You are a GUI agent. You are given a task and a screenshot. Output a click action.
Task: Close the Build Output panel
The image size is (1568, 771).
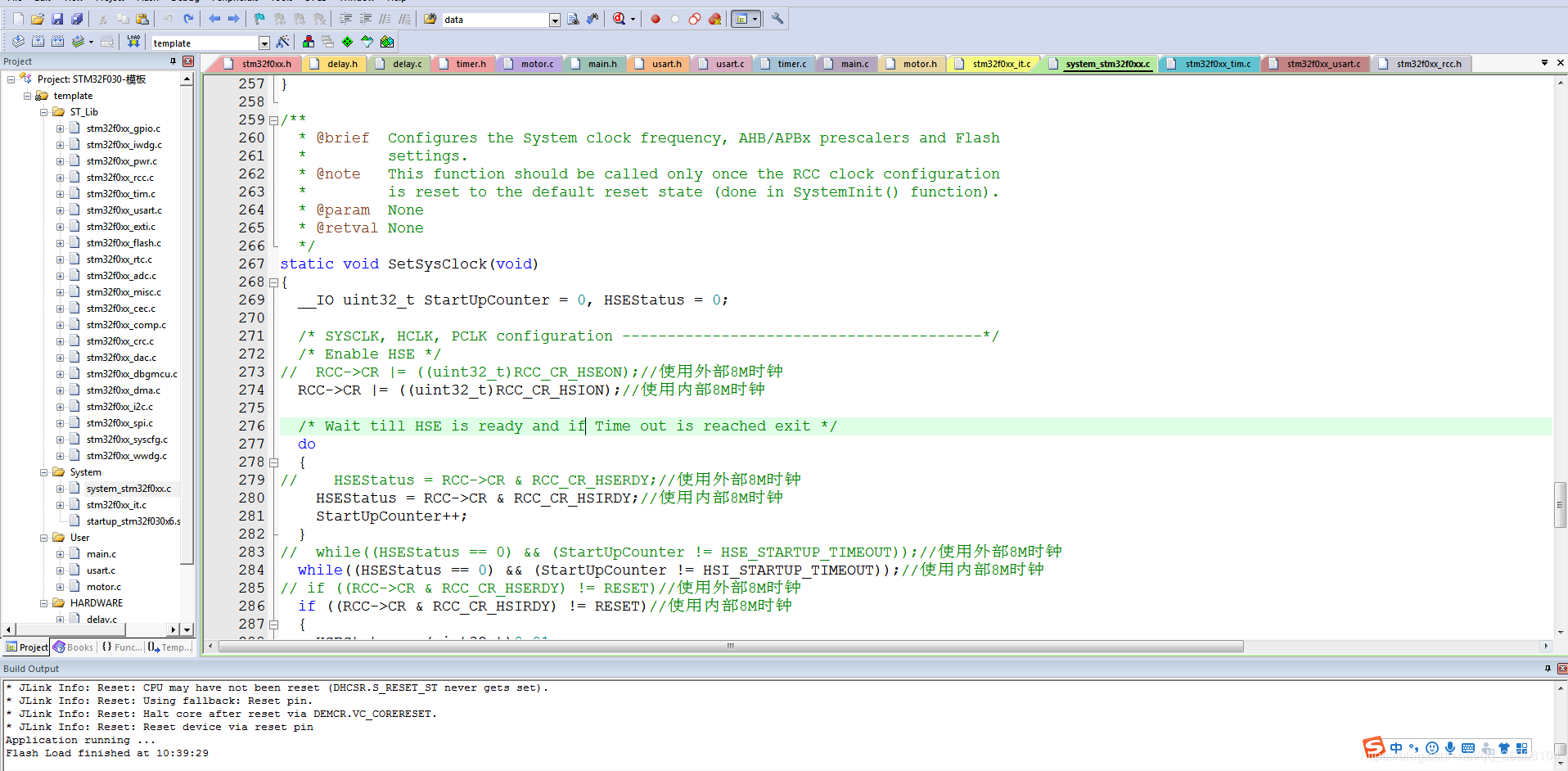click(x=1561, y=669)
